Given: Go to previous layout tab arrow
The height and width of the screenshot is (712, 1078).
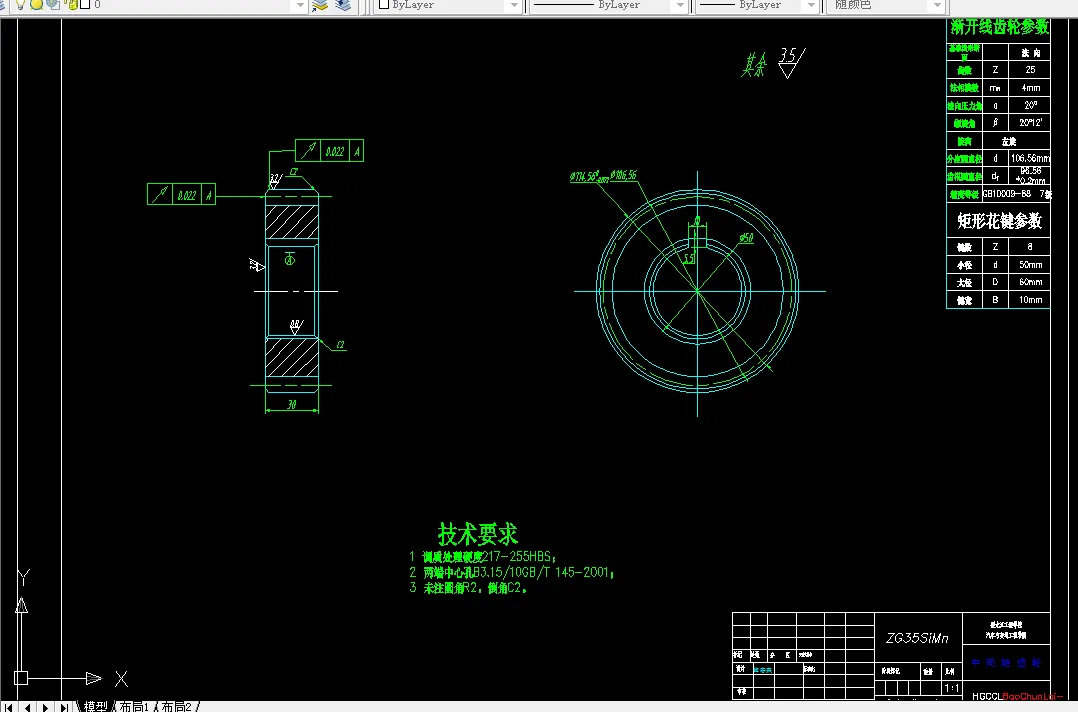Looking at the screenshot, I should click(27, 707).
